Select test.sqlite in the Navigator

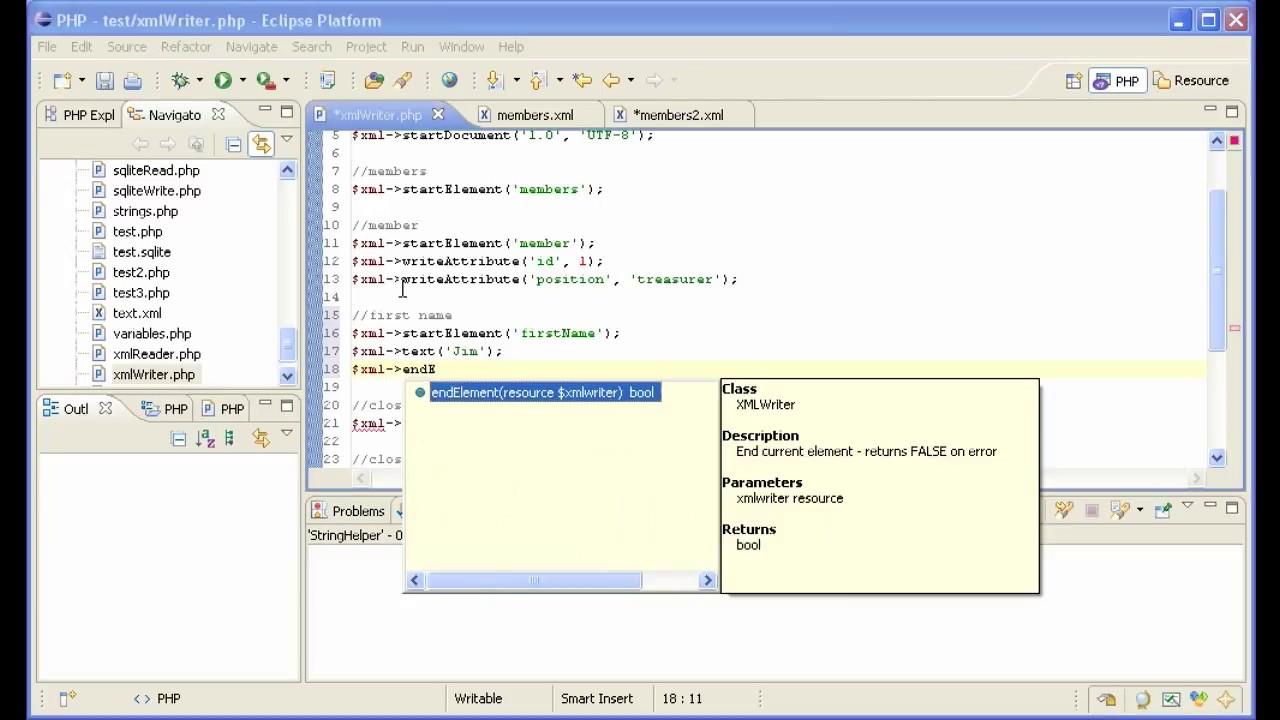point(141,252)
